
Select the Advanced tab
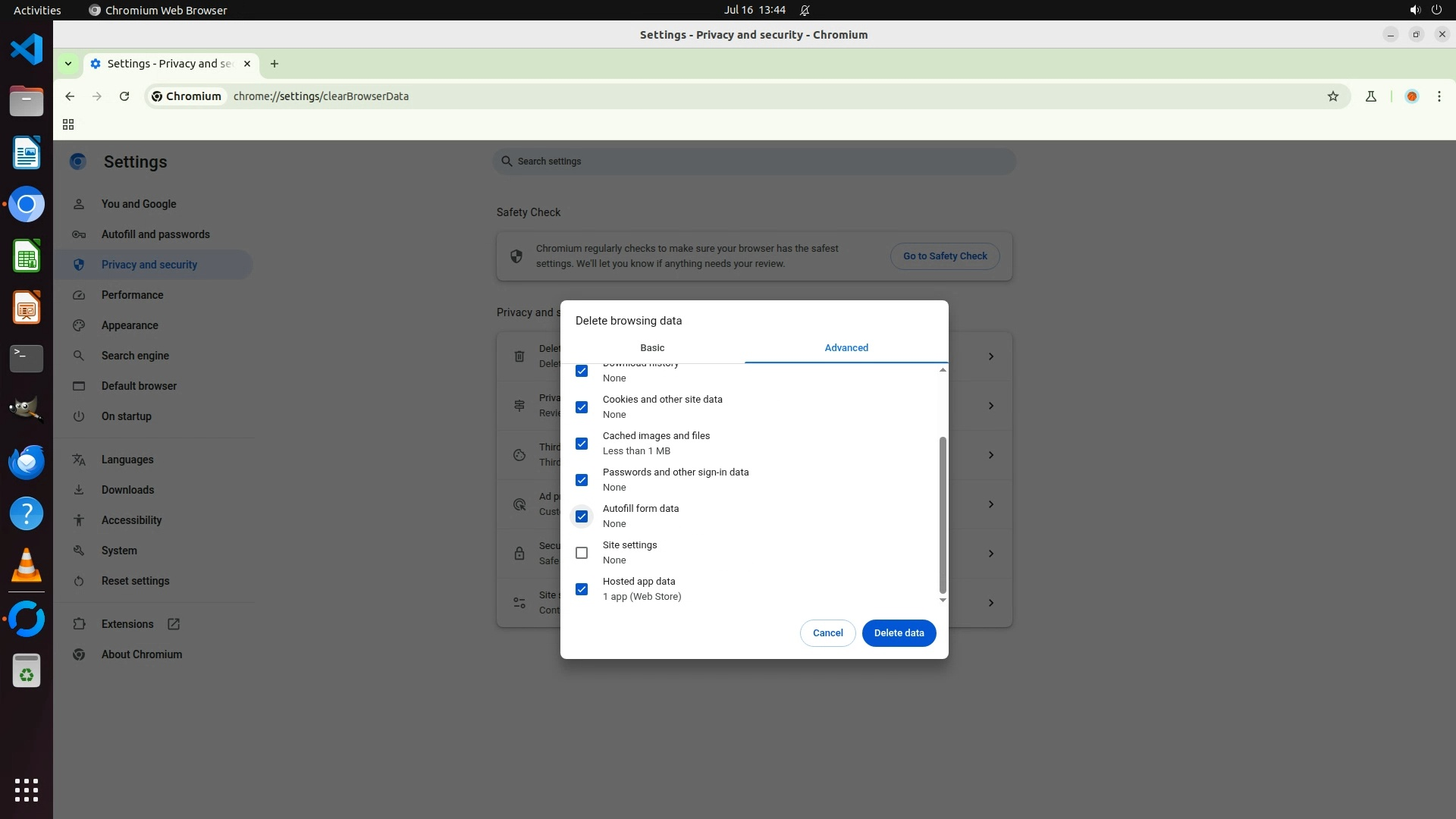(846, 348)
